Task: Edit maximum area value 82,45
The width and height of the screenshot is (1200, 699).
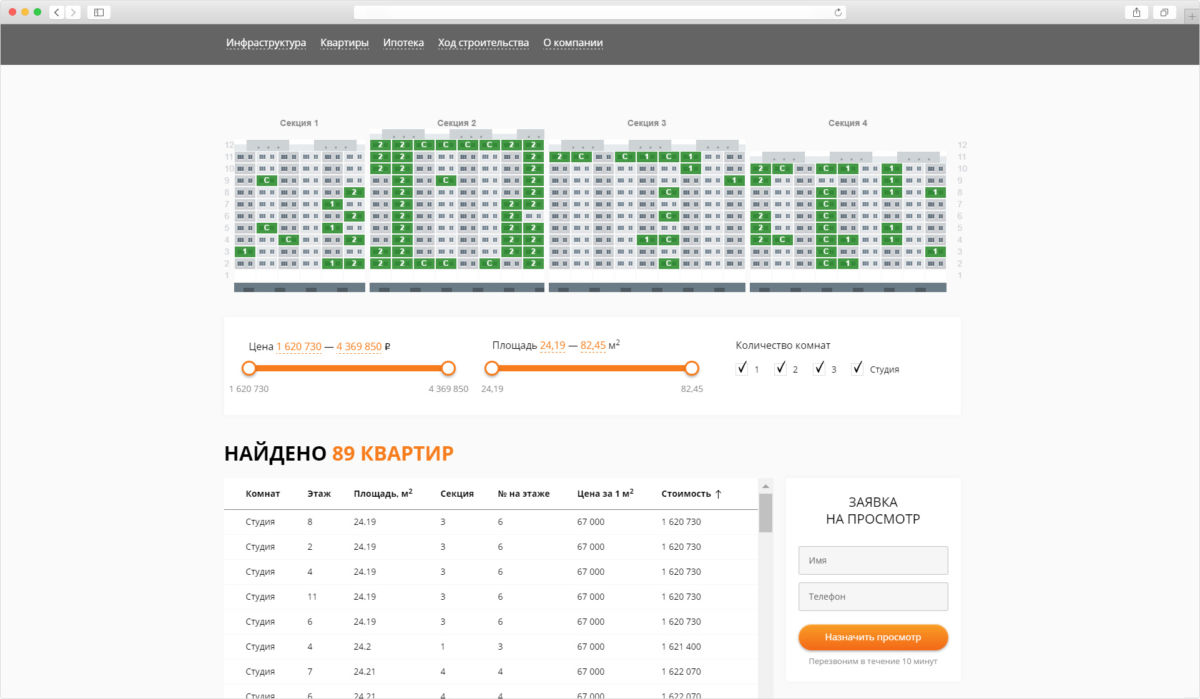Action: pyautogui.click(x=593, y=345)
